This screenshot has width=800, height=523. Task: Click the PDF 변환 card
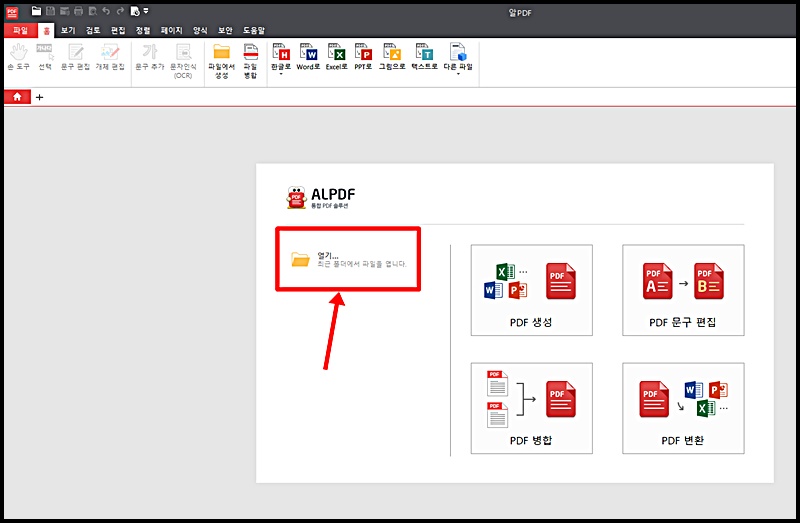click(683, 408)
